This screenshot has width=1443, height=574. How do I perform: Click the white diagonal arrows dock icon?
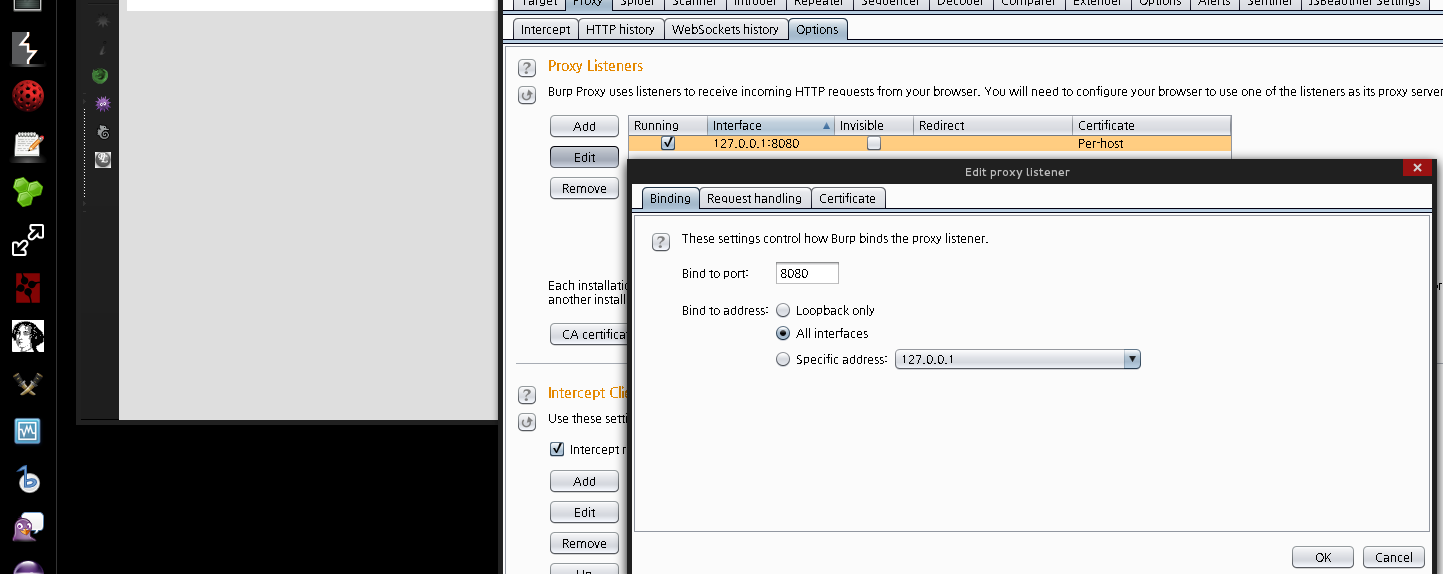click(x=27, y=240)
